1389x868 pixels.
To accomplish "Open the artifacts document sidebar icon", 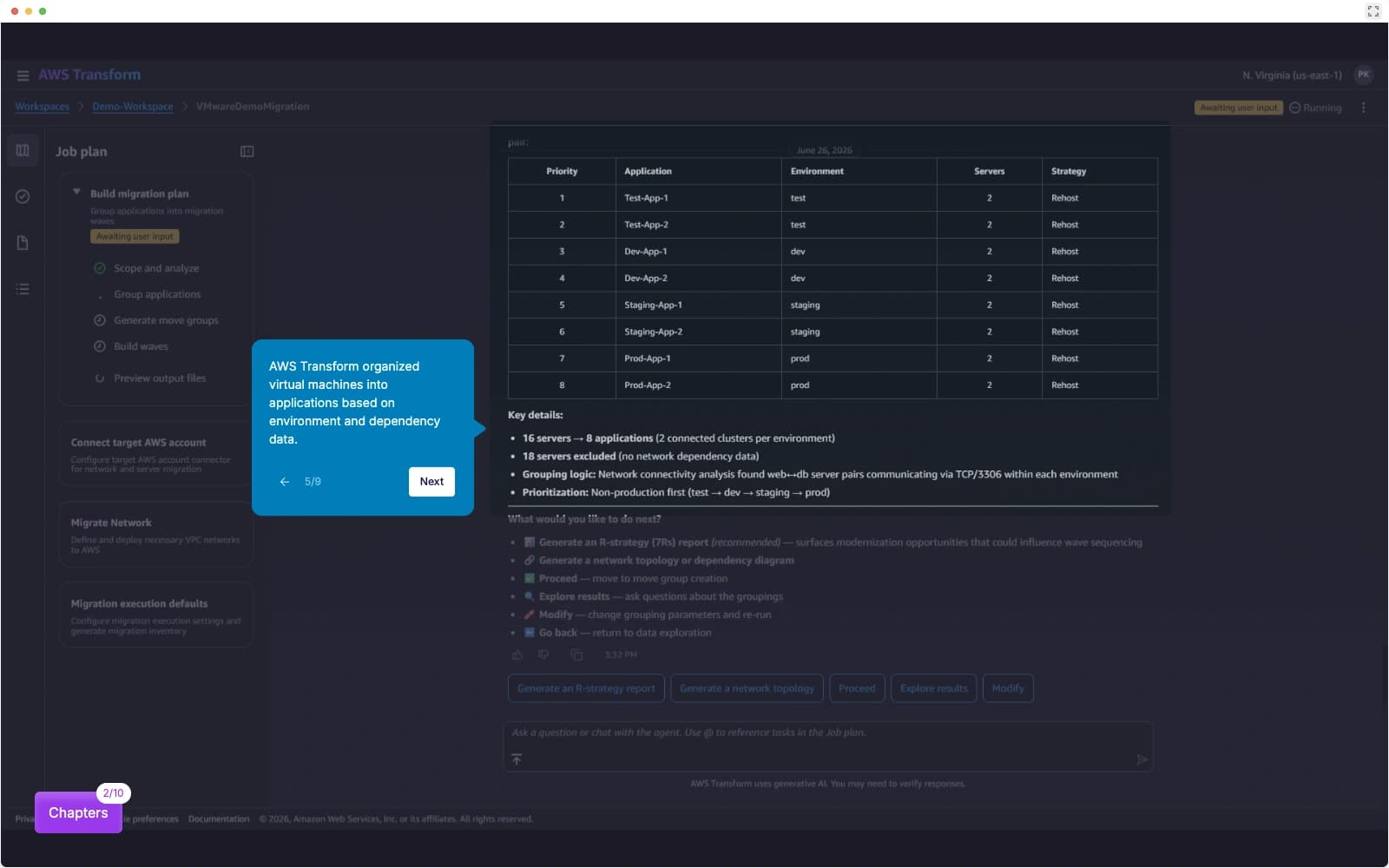I will tap(23, 243).
